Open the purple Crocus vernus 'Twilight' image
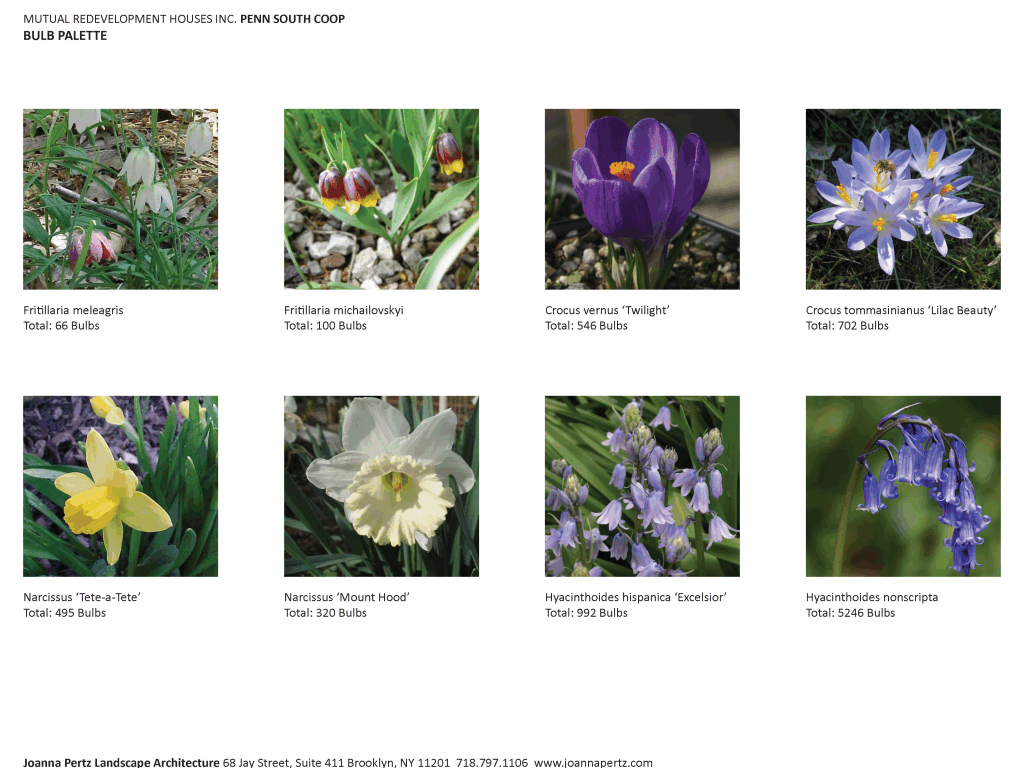The height and width of the screenshot is (768, 1024). click(642, 199)
